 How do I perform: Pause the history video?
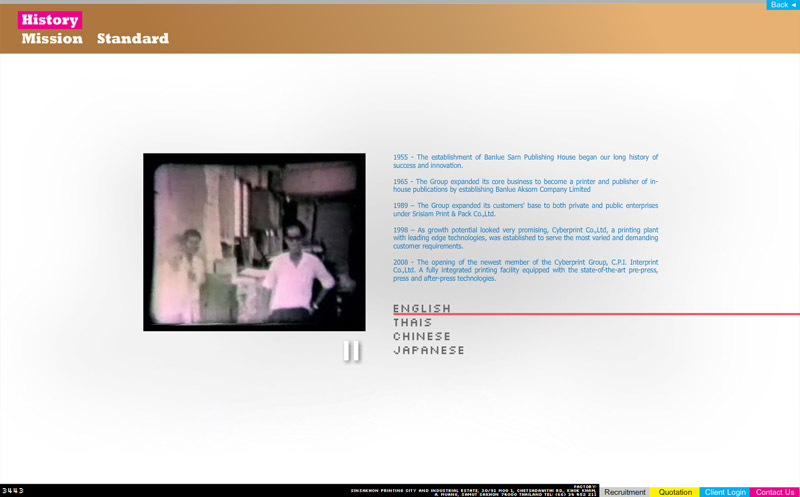(352, 351)
